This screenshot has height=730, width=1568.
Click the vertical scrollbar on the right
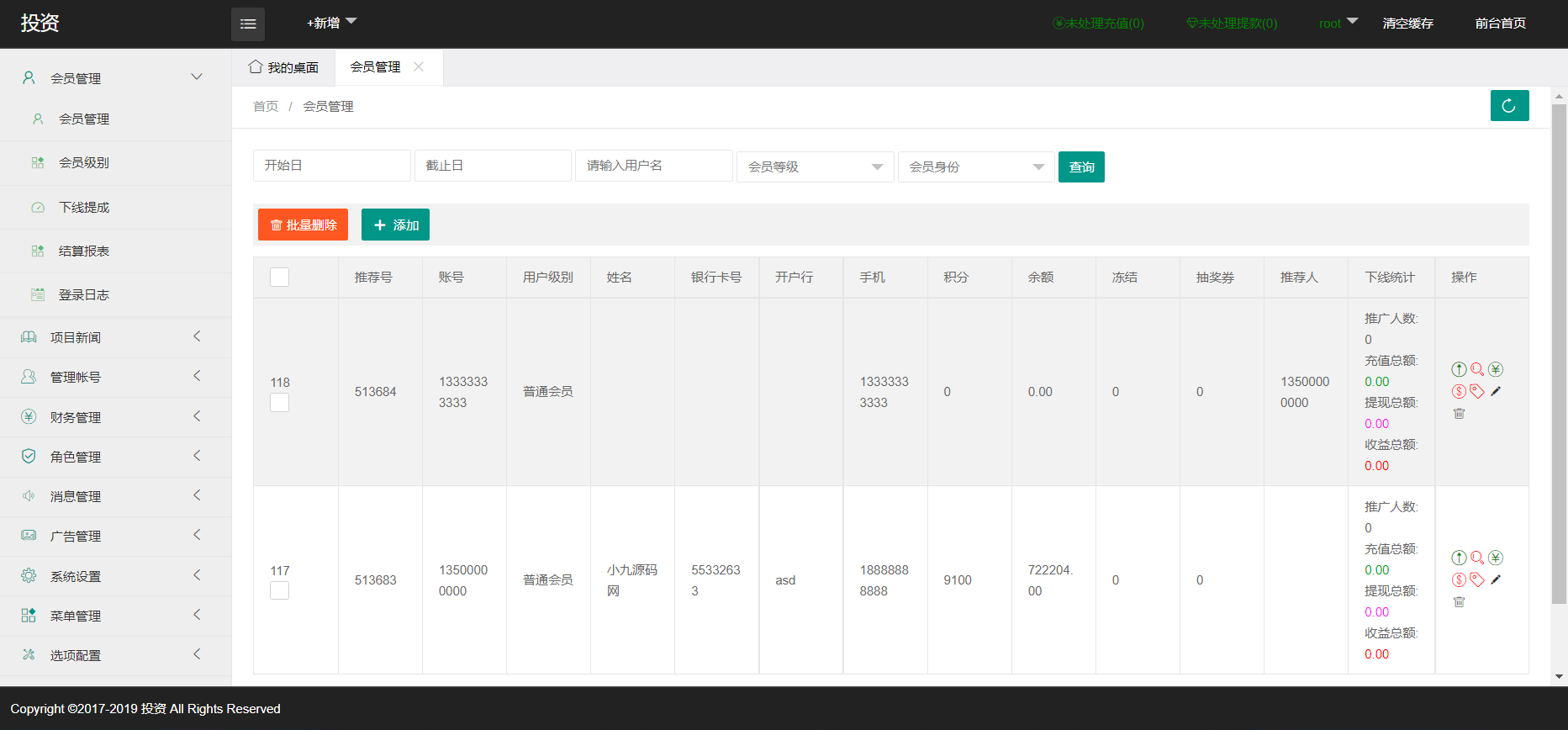tap(1560, 353)
